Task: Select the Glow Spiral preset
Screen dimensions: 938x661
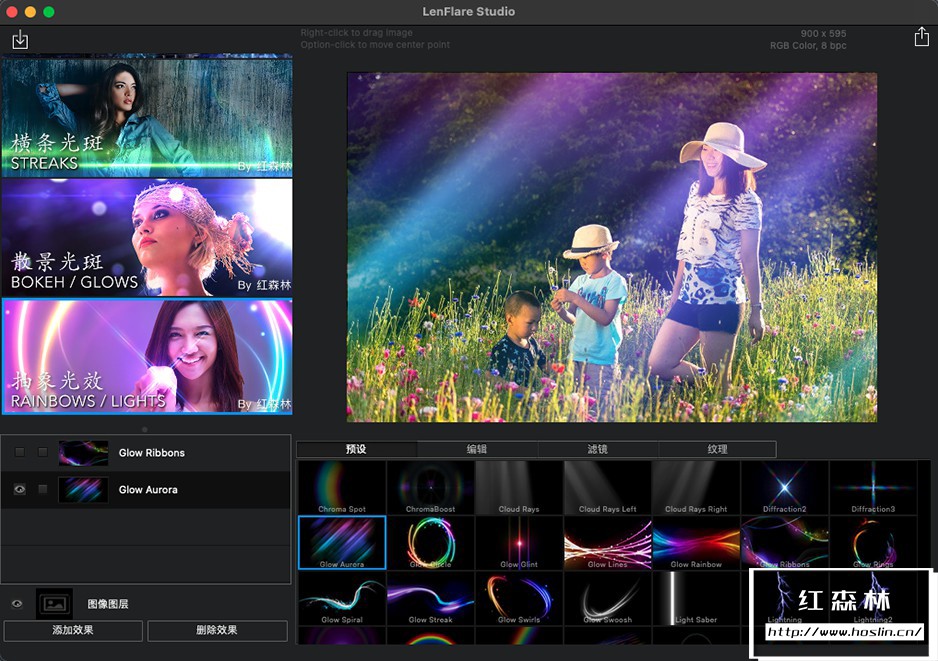Action: 342,598
